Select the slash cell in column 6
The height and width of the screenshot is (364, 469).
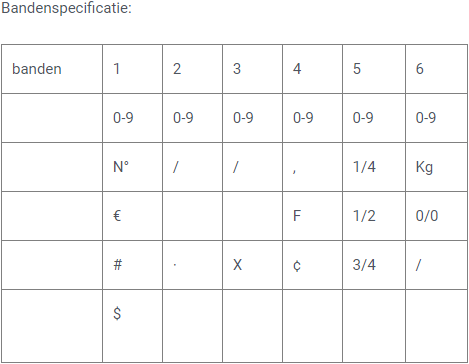pyautogui.click(x=436, y=265)
